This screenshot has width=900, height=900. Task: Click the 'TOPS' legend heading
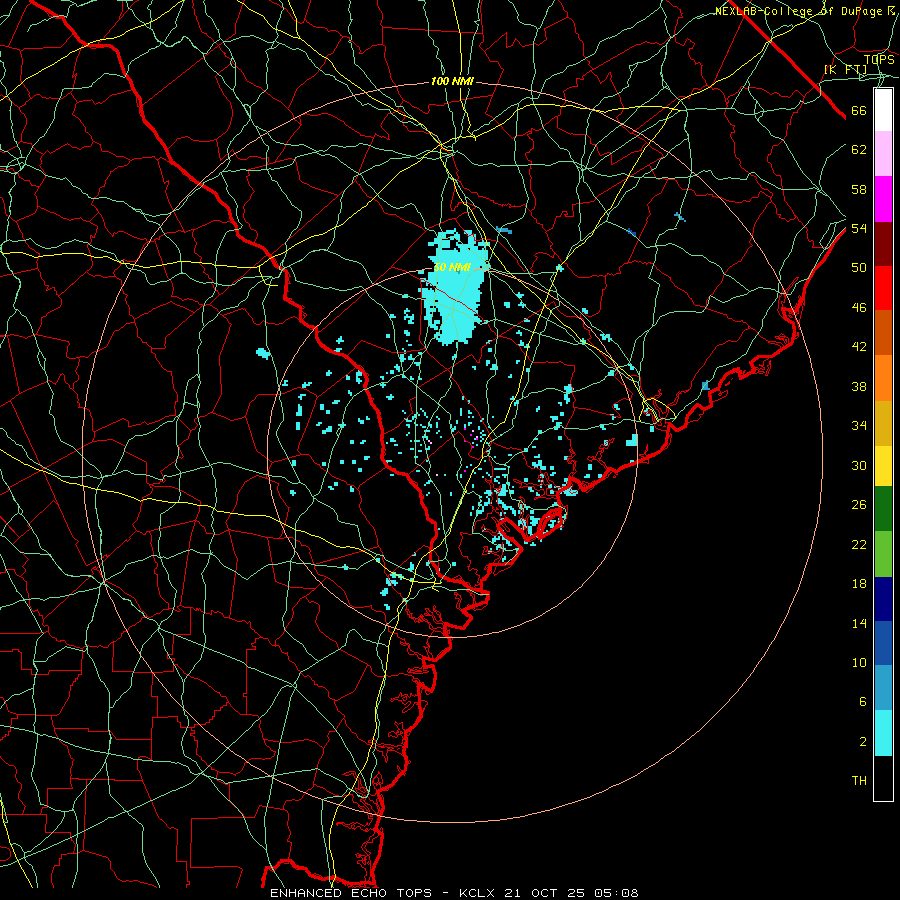[x=879, y=60]
